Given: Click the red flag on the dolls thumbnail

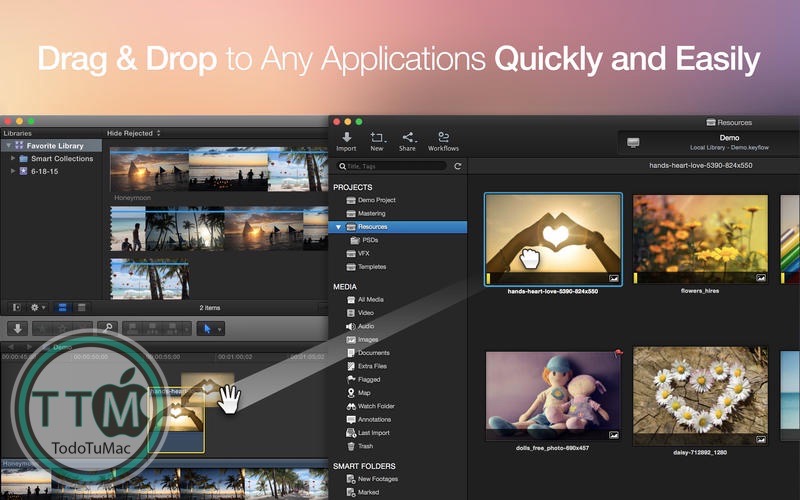Looking at the screenshot, I should 618,353.
